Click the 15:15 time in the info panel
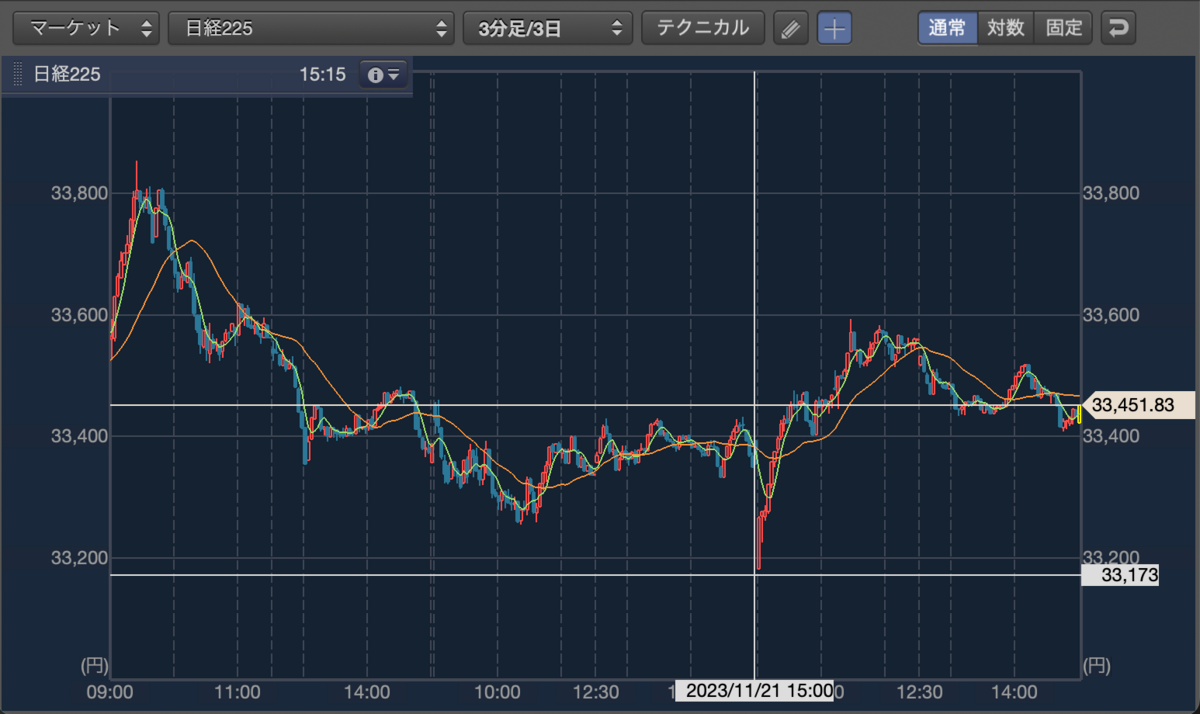 click(x=321, y=75)
